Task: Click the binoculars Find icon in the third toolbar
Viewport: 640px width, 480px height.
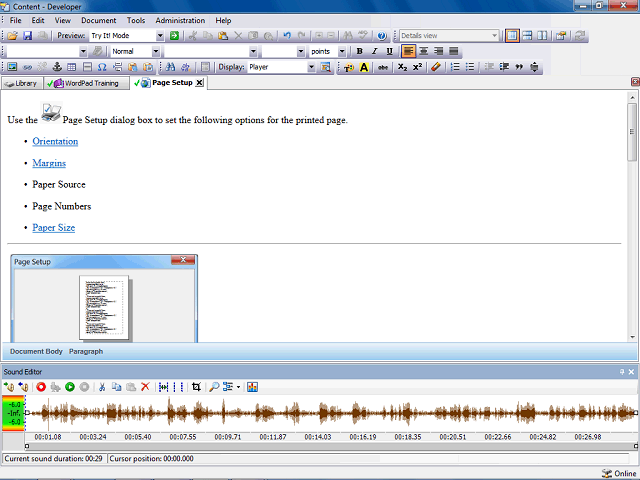Action: click(171, 67)
